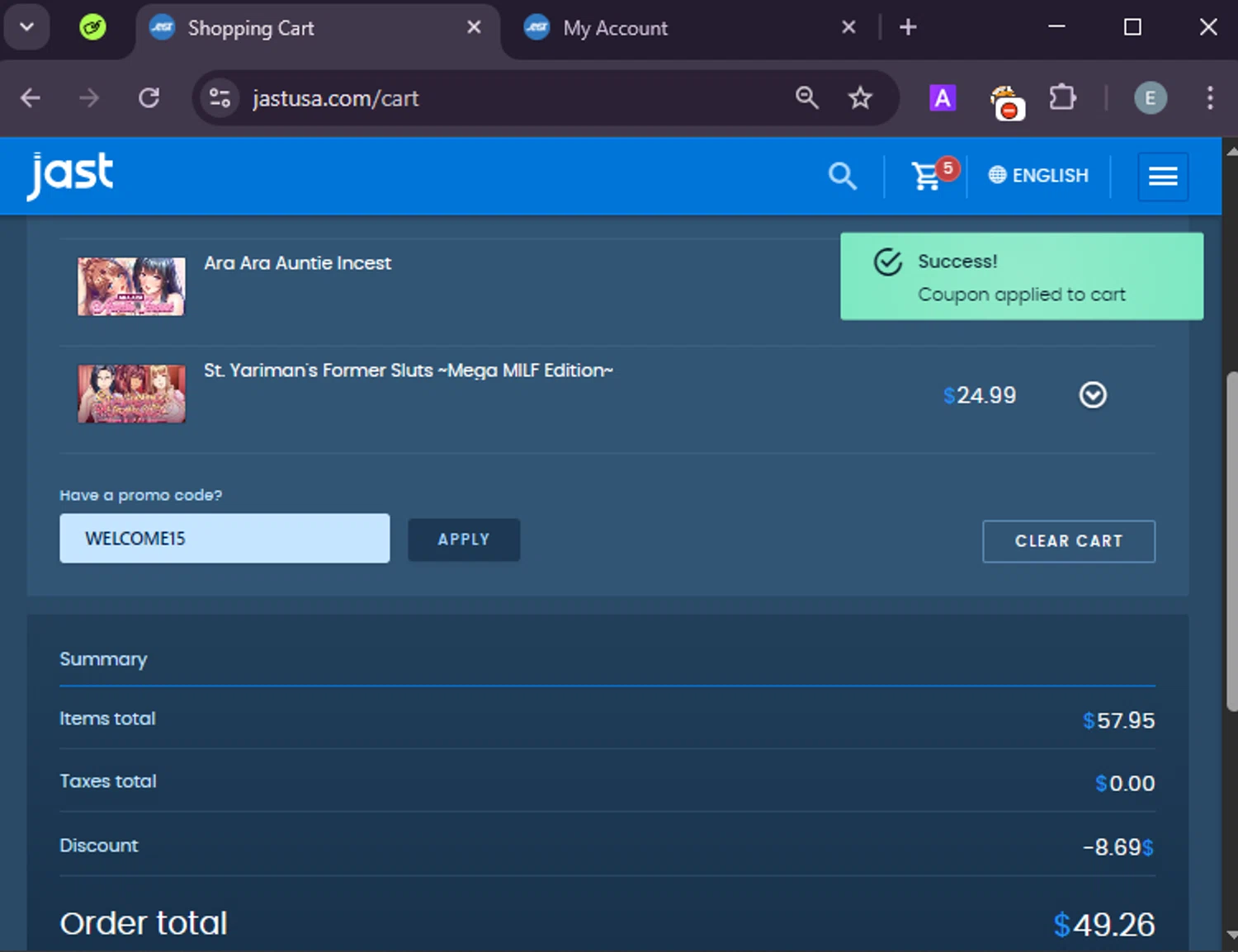Click the 'St. Yariman's' item title
This screenshot has height=952, width=1238.
(x=409, y=370)
